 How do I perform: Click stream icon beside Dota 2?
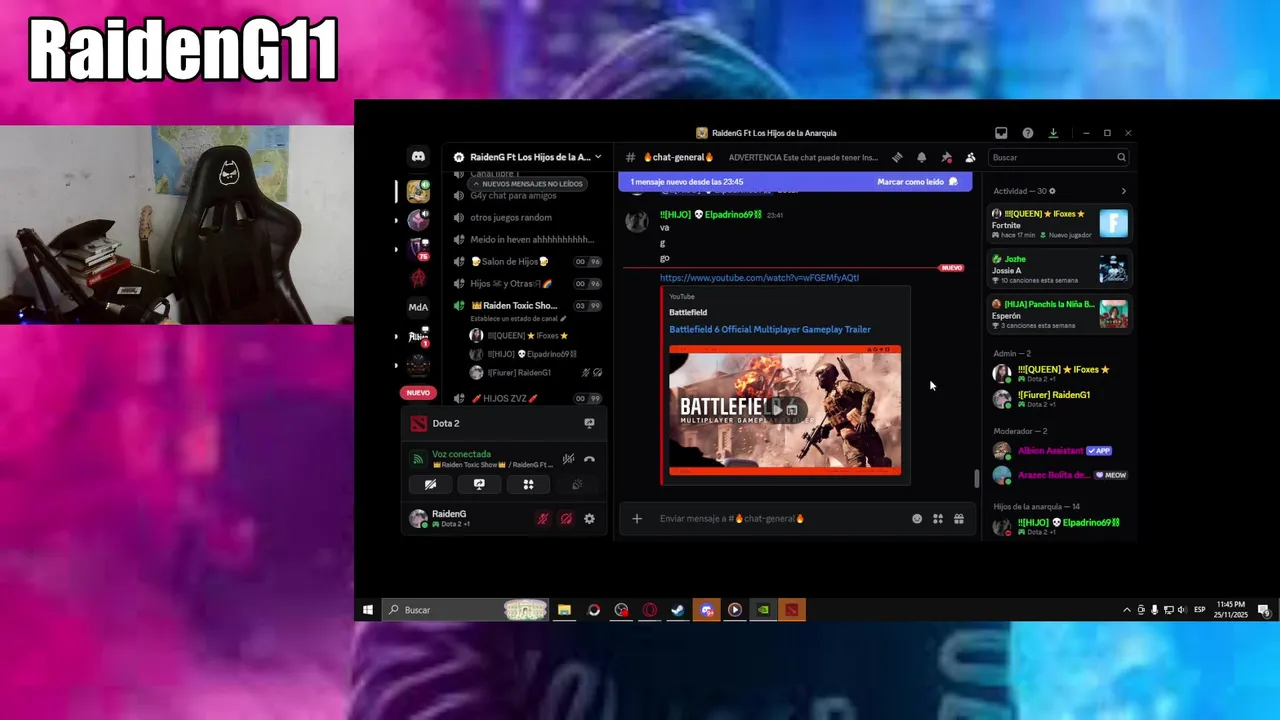pyautogui.click(x=589, y=423)
